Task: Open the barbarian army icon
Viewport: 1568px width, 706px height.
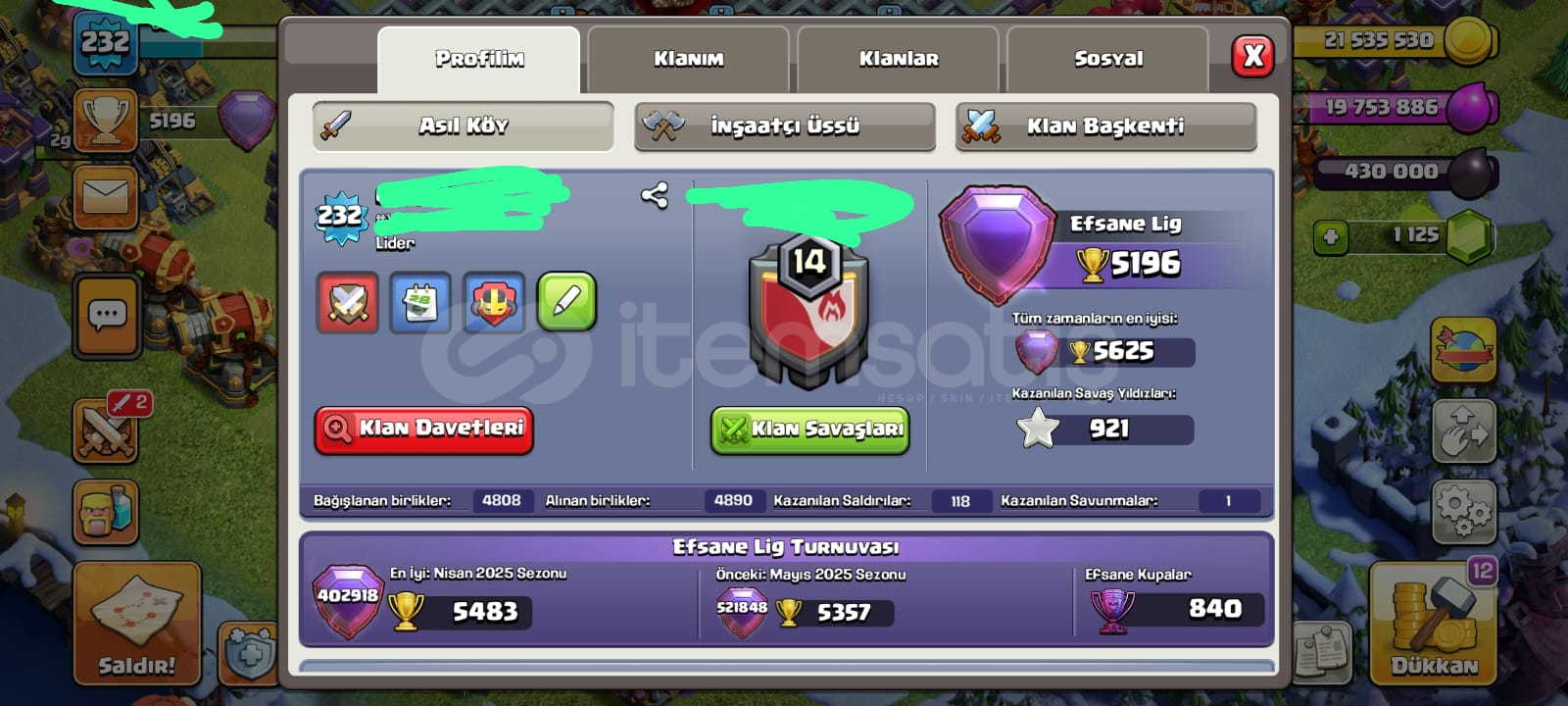Action: [x=106, y=511]
